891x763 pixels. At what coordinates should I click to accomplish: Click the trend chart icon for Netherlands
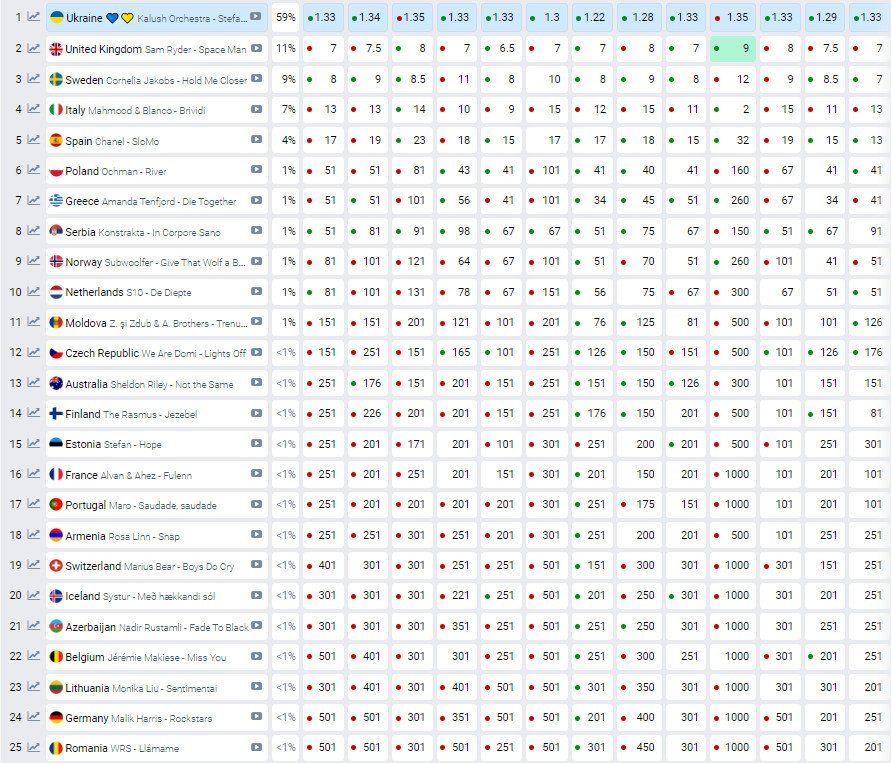34,291
